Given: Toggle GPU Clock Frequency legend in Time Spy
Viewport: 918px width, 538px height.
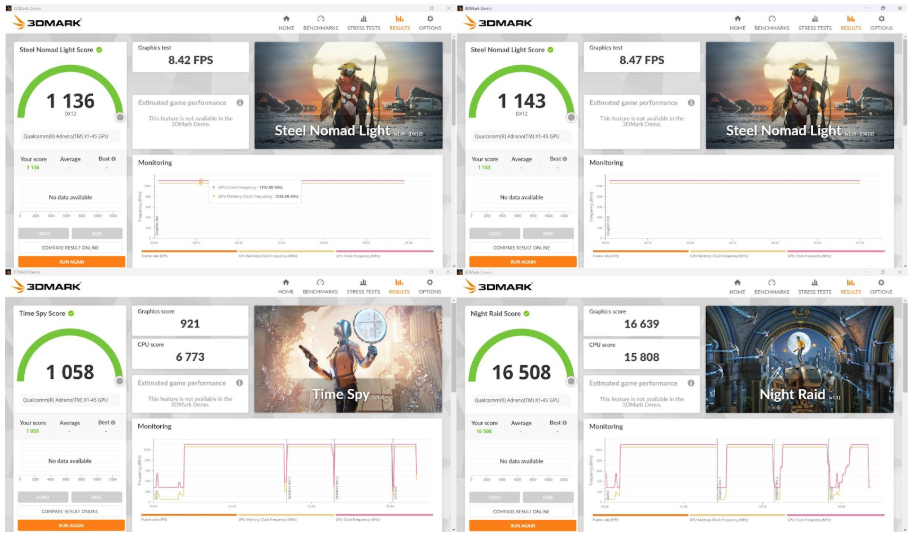Looking at the screenshot, I should tap(384, 518).
